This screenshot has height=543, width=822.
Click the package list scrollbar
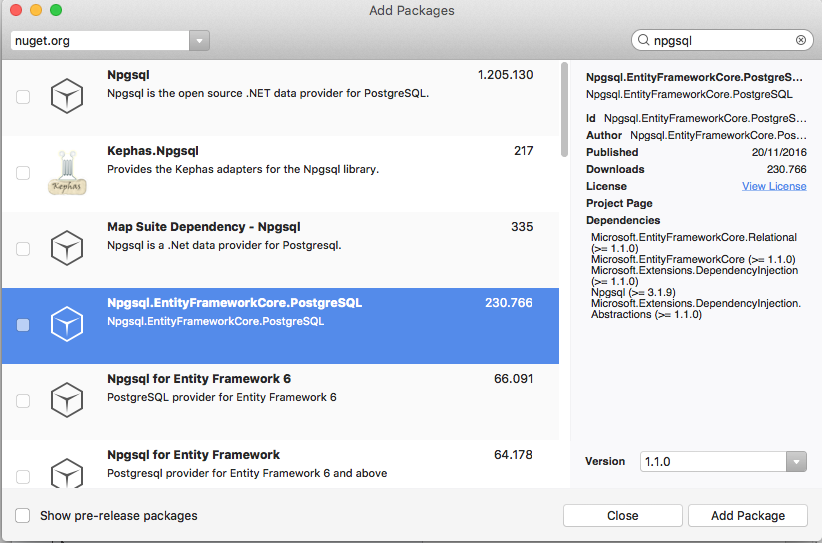coord(564,110)
